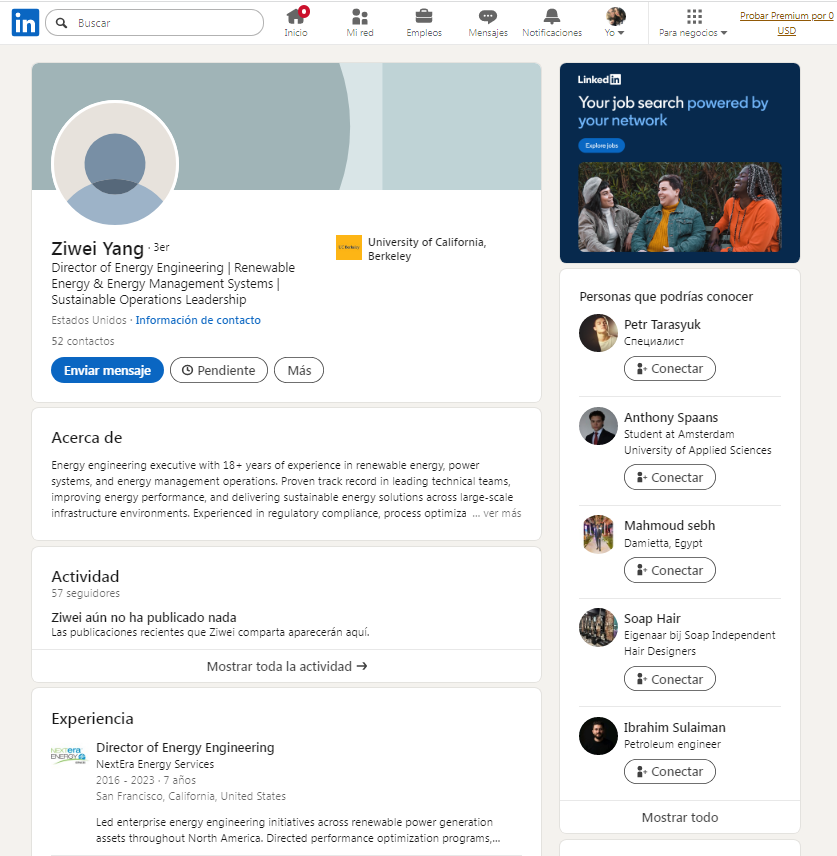Image resolution: width=837 pixels, height=856 pixels.
Task: Click the Buscar search field
Action: click(155, 23)
